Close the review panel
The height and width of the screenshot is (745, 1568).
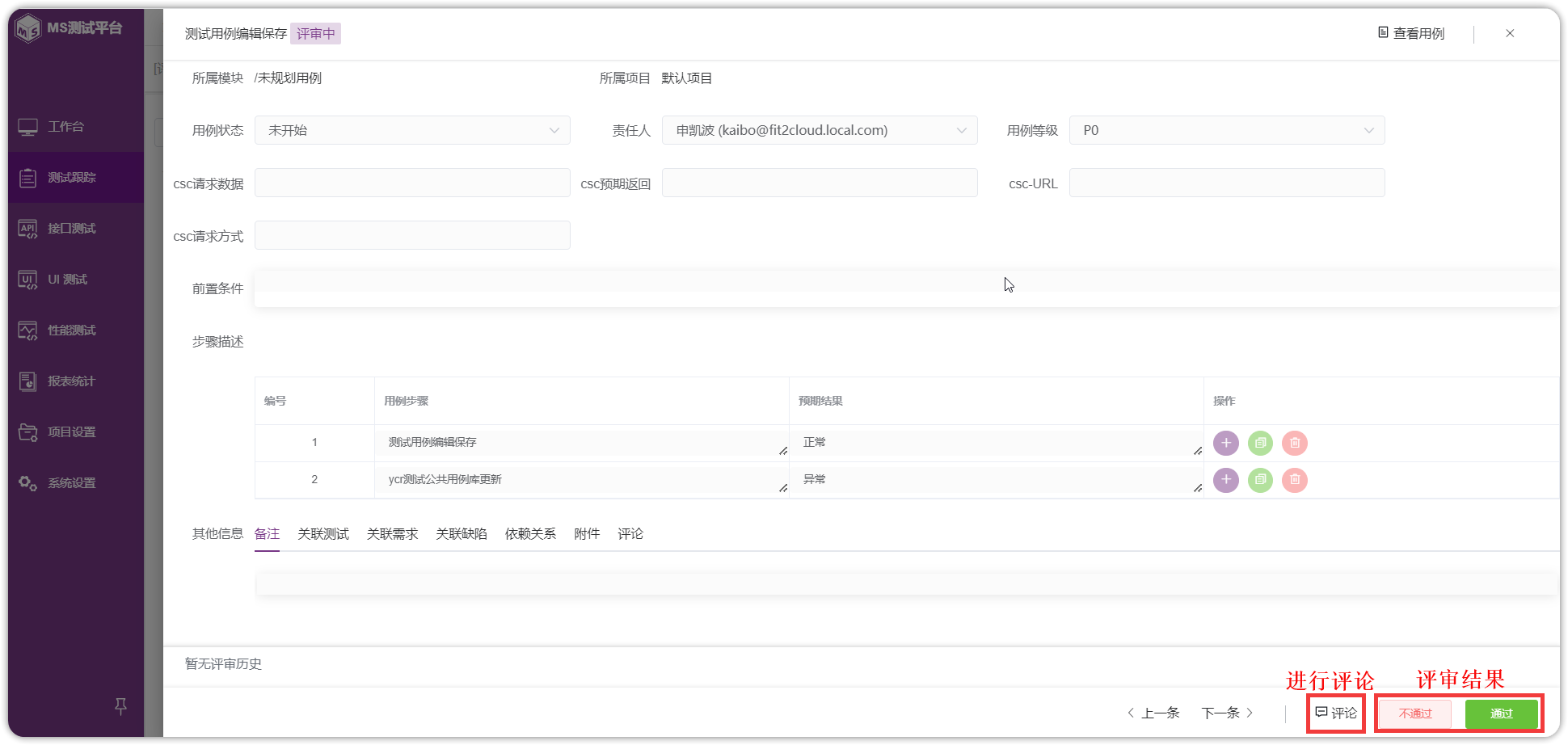click(x=1510, y=33)
